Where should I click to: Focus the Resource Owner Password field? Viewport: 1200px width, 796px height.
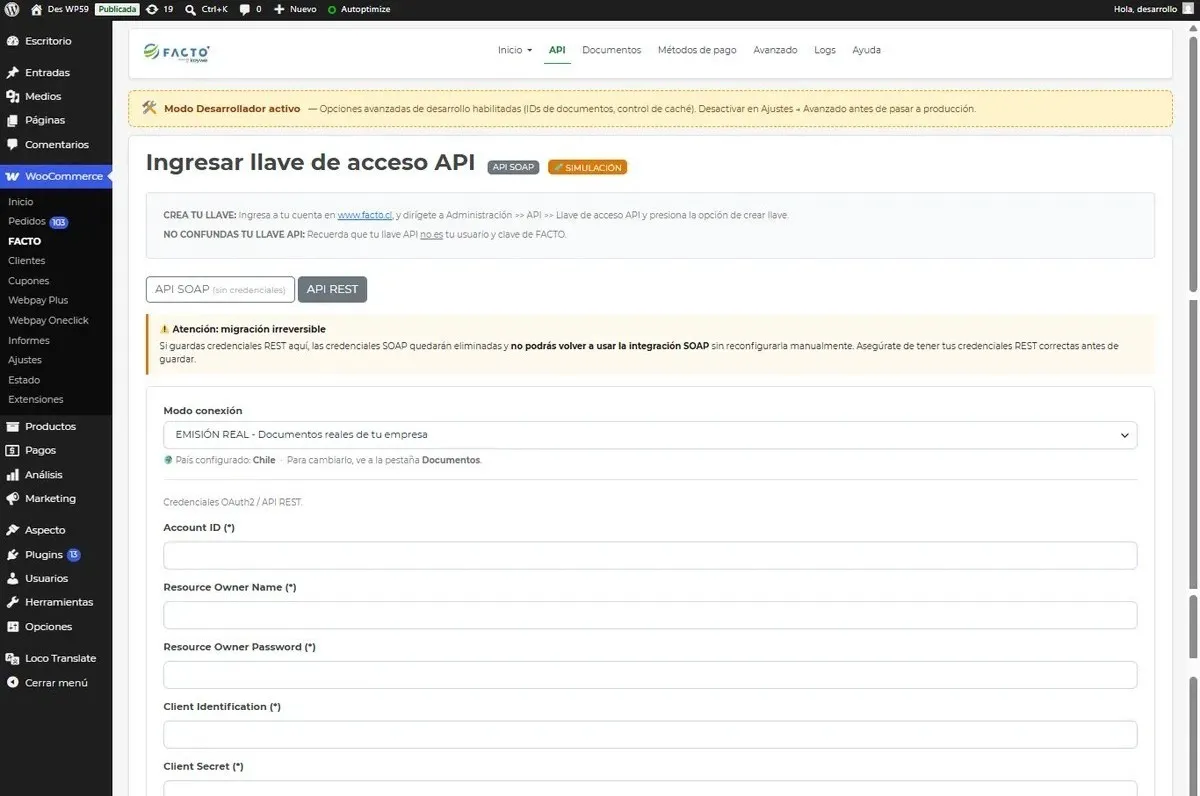pyautogui.click(x=650, y=675)
